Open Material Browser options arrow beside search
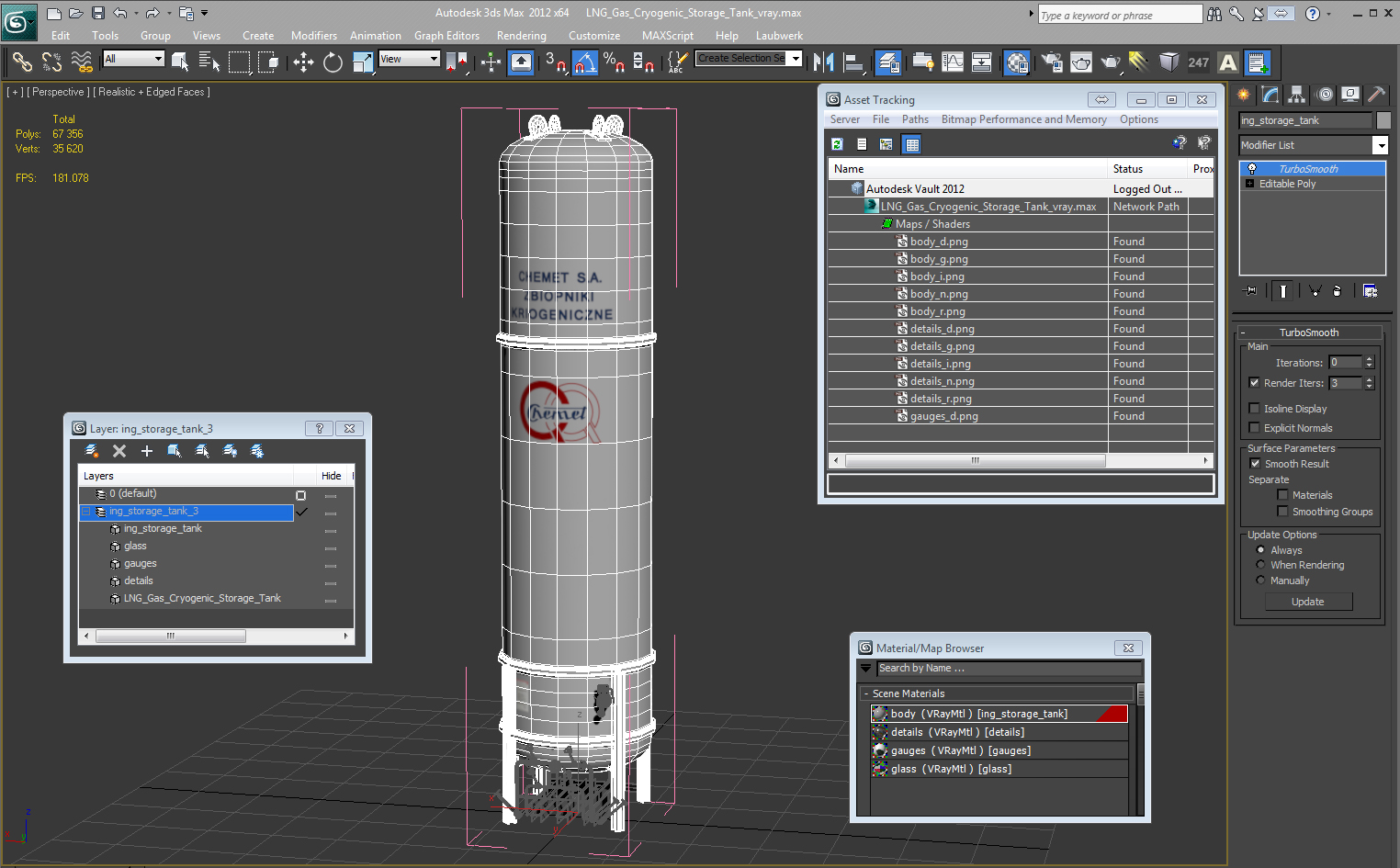The height and width of the screenshot is (868, 1400). [865, 669]
